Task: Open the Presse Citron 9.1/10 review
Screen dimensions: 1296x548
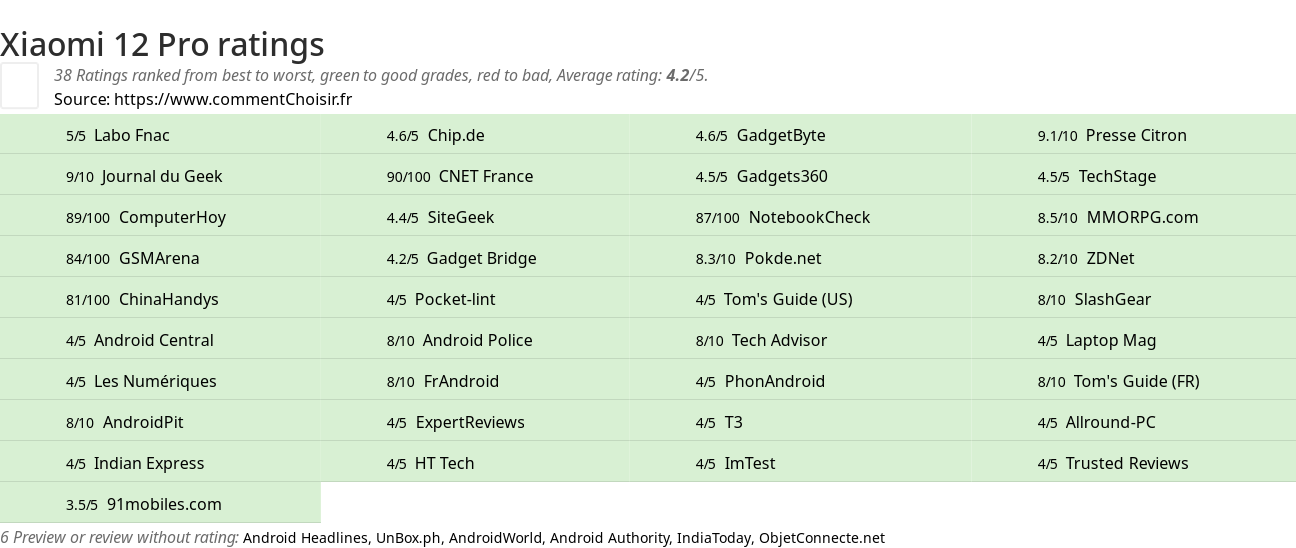Action: (1133, 135)
